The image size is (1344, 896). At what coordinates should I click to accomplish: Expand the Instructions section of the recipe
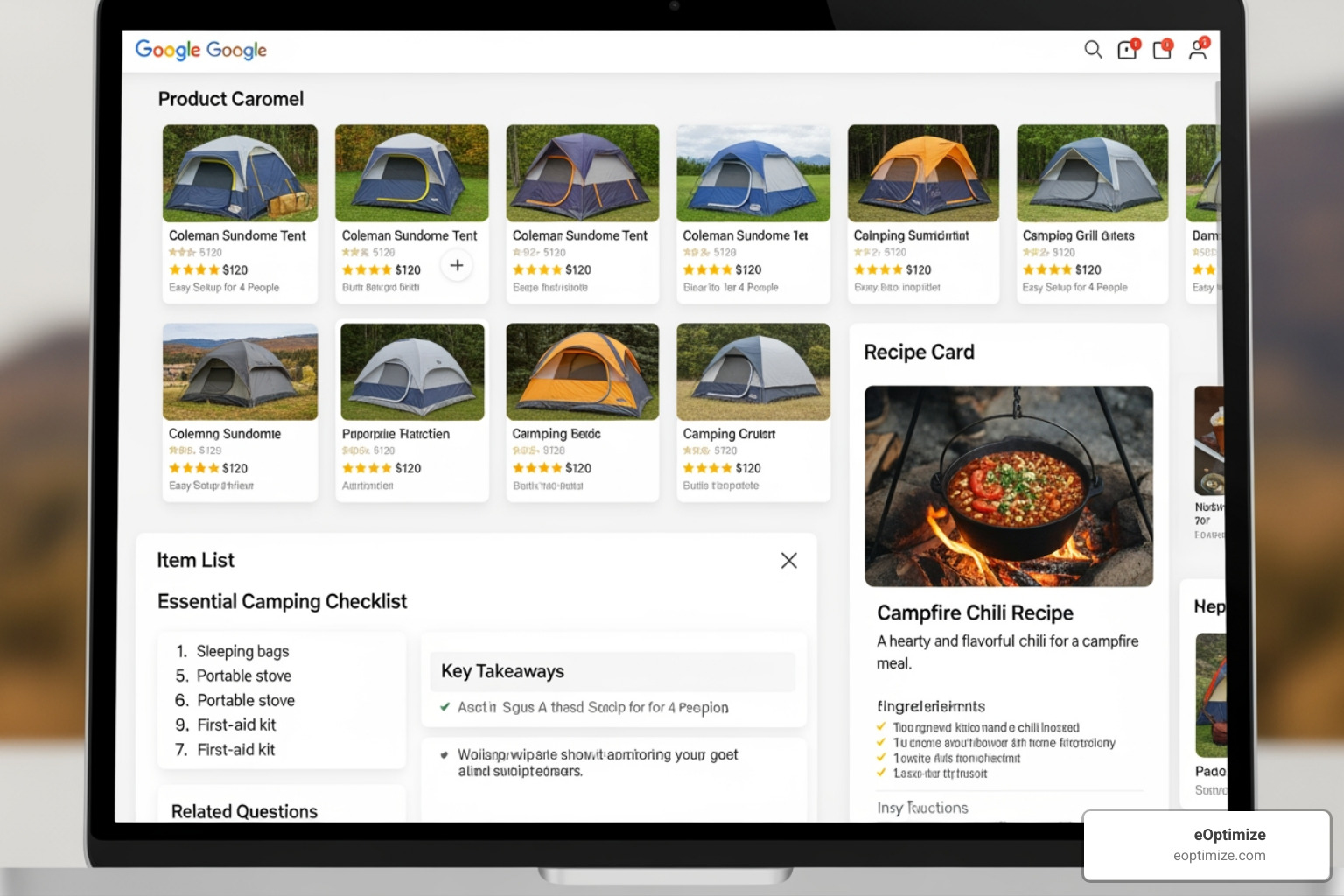(922, 808)
